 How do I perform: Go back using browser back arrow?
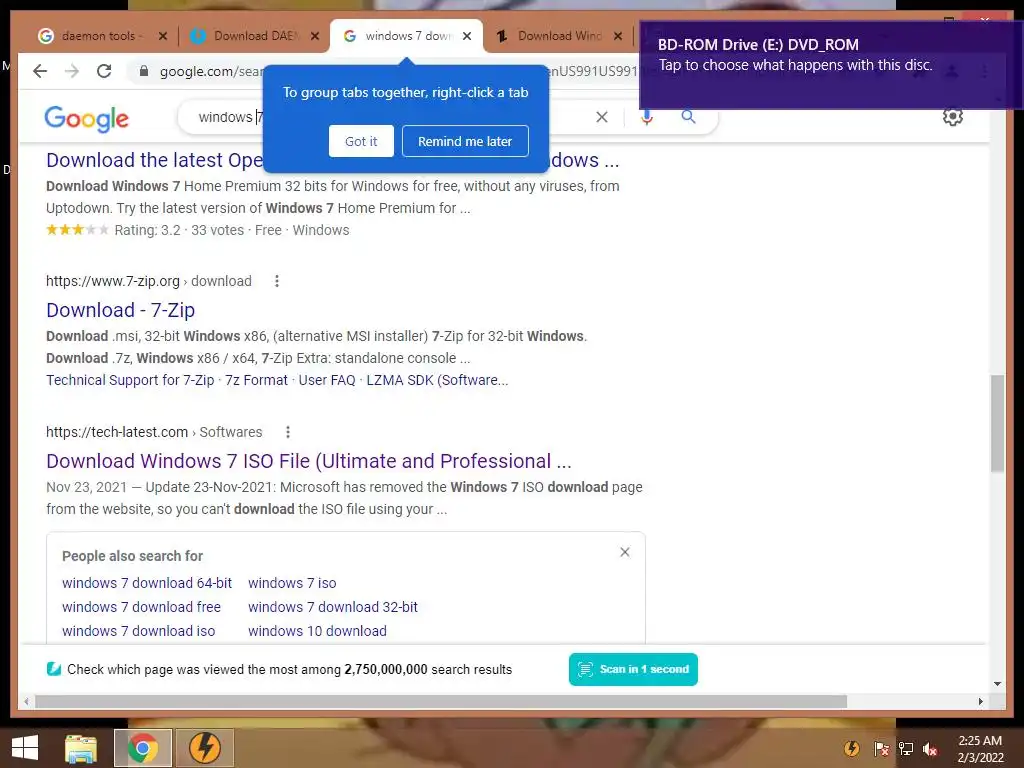point(40,71)
